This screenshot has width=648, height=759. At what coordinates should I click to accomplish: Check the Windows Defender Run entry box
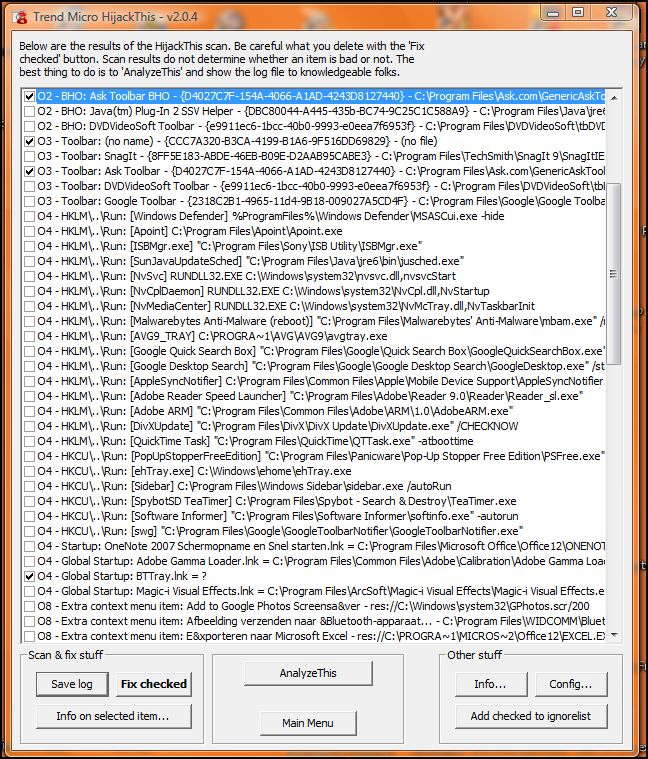point(30,216)
